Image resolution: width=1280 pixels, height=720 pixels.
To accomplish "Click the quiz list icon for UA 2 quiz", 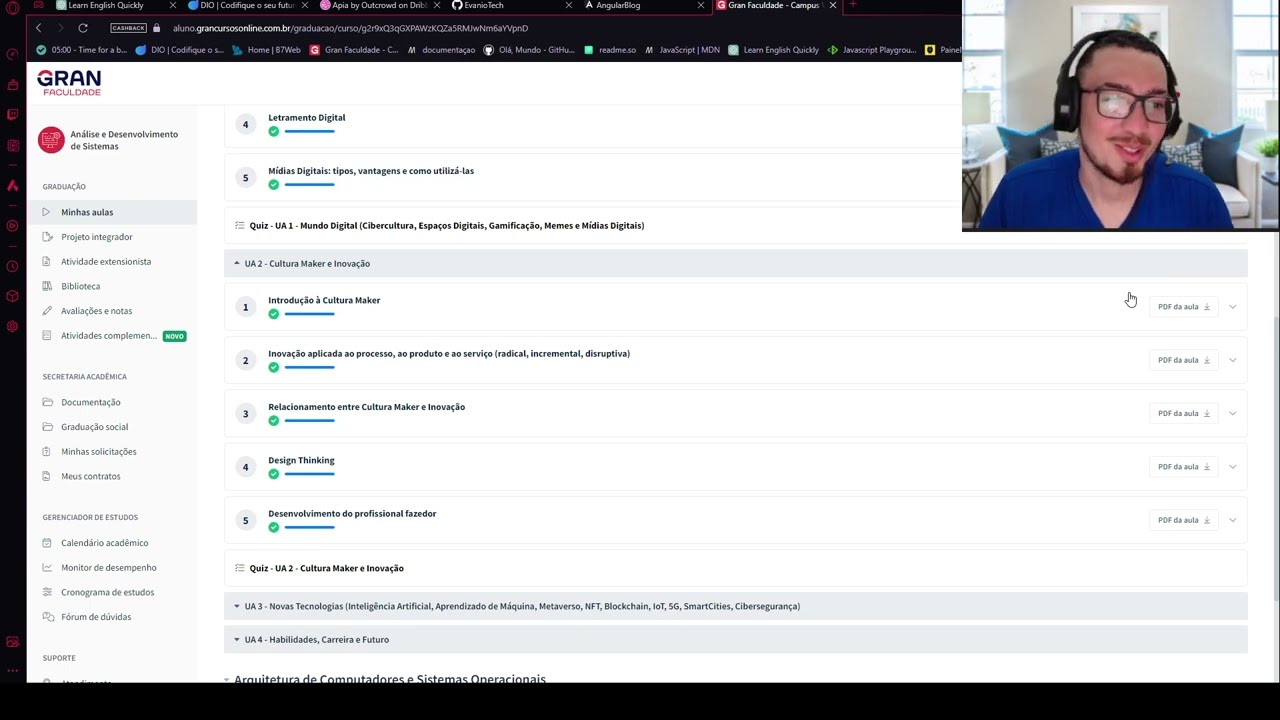I will tap(239, 568).
